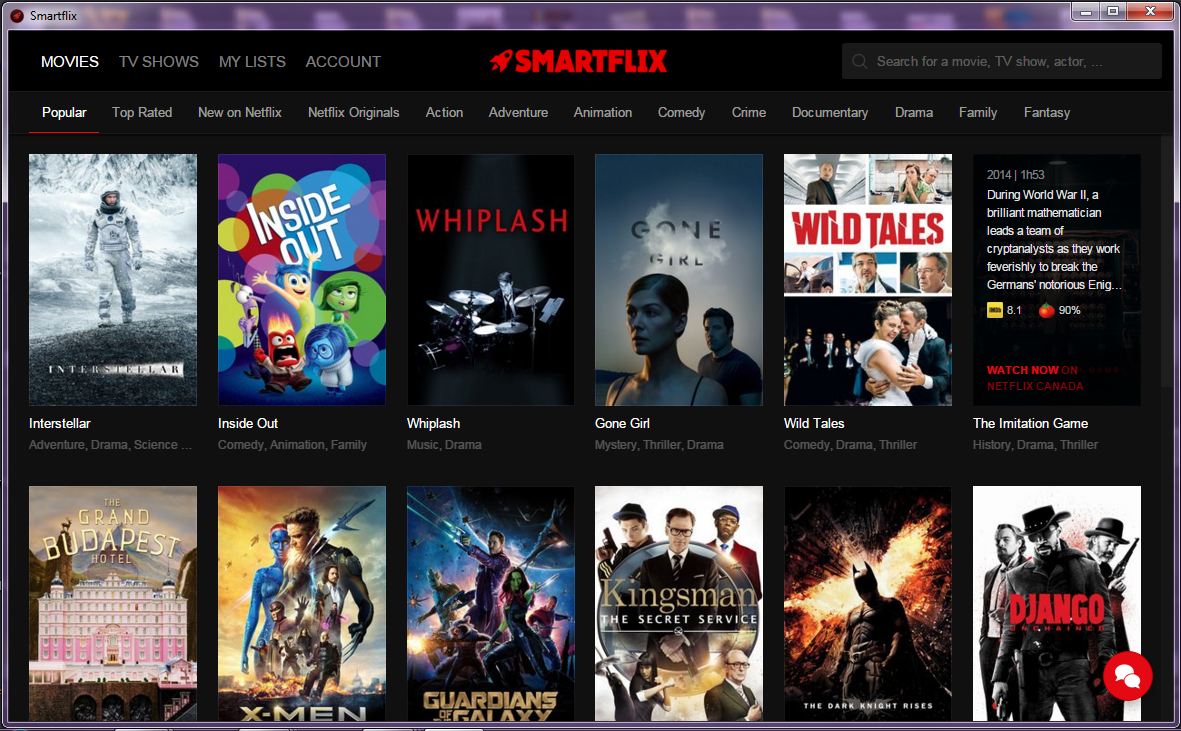1181x731 pixels.
Task: Click the Imitation Game info card
Action: click(x=1057, y=280)
